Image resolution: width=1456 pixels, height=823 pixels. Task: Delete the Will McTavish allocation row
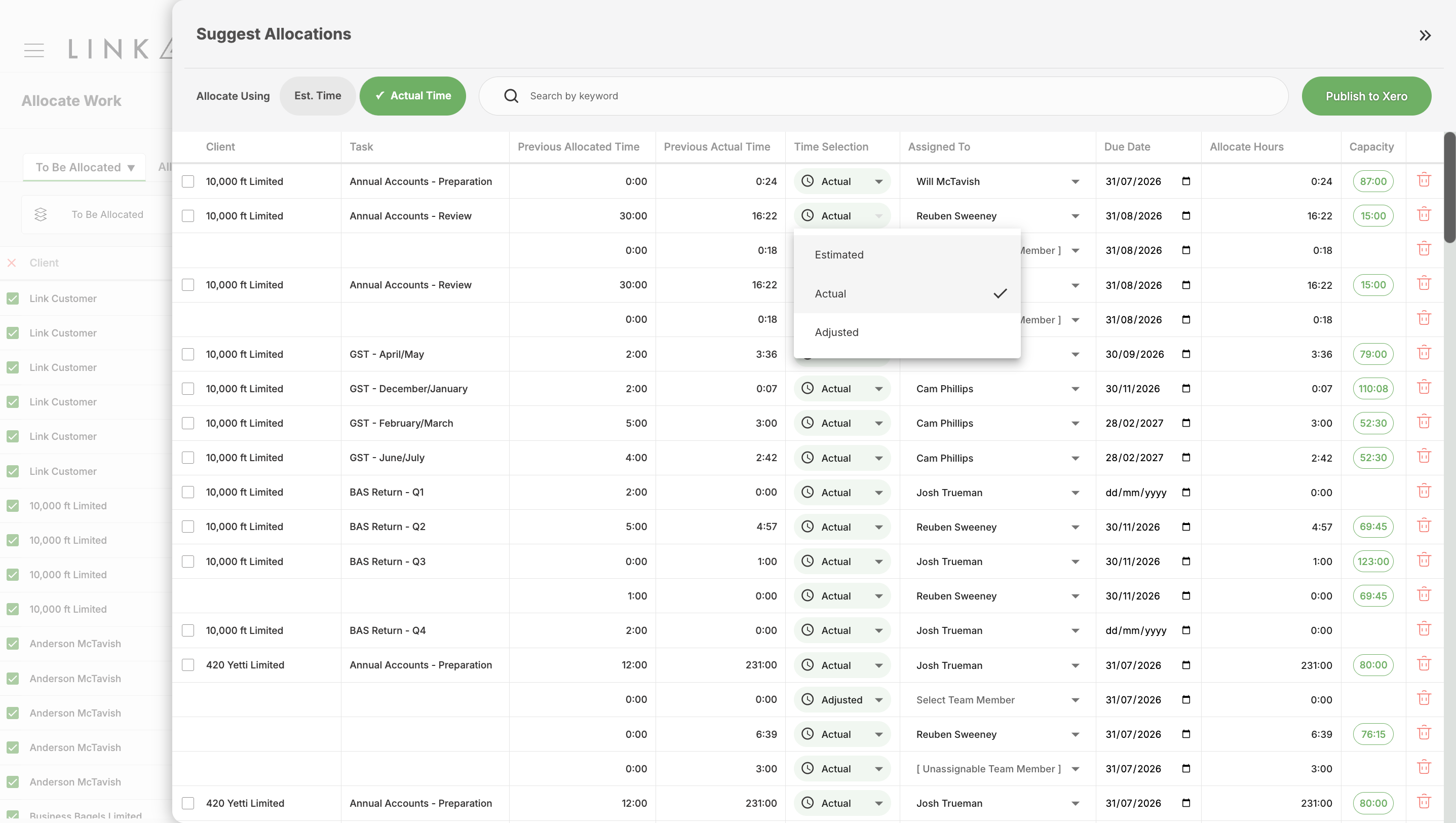click(1424, 180)
